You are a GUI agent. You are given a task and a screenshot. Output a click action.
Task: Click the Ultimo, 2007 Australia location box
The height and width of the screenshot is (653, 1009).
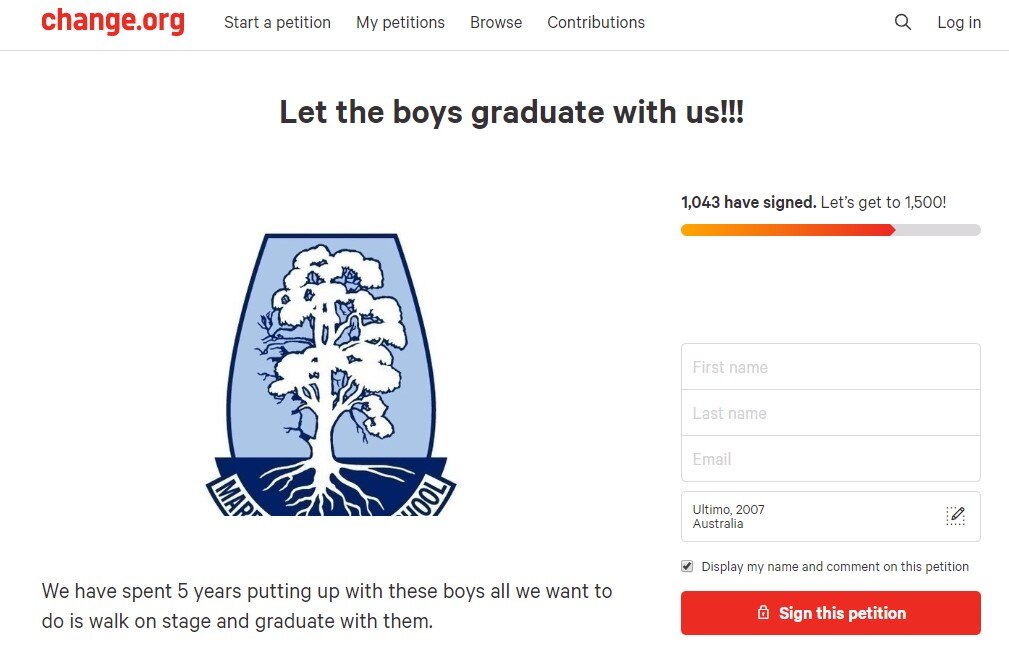coord(810,516)
